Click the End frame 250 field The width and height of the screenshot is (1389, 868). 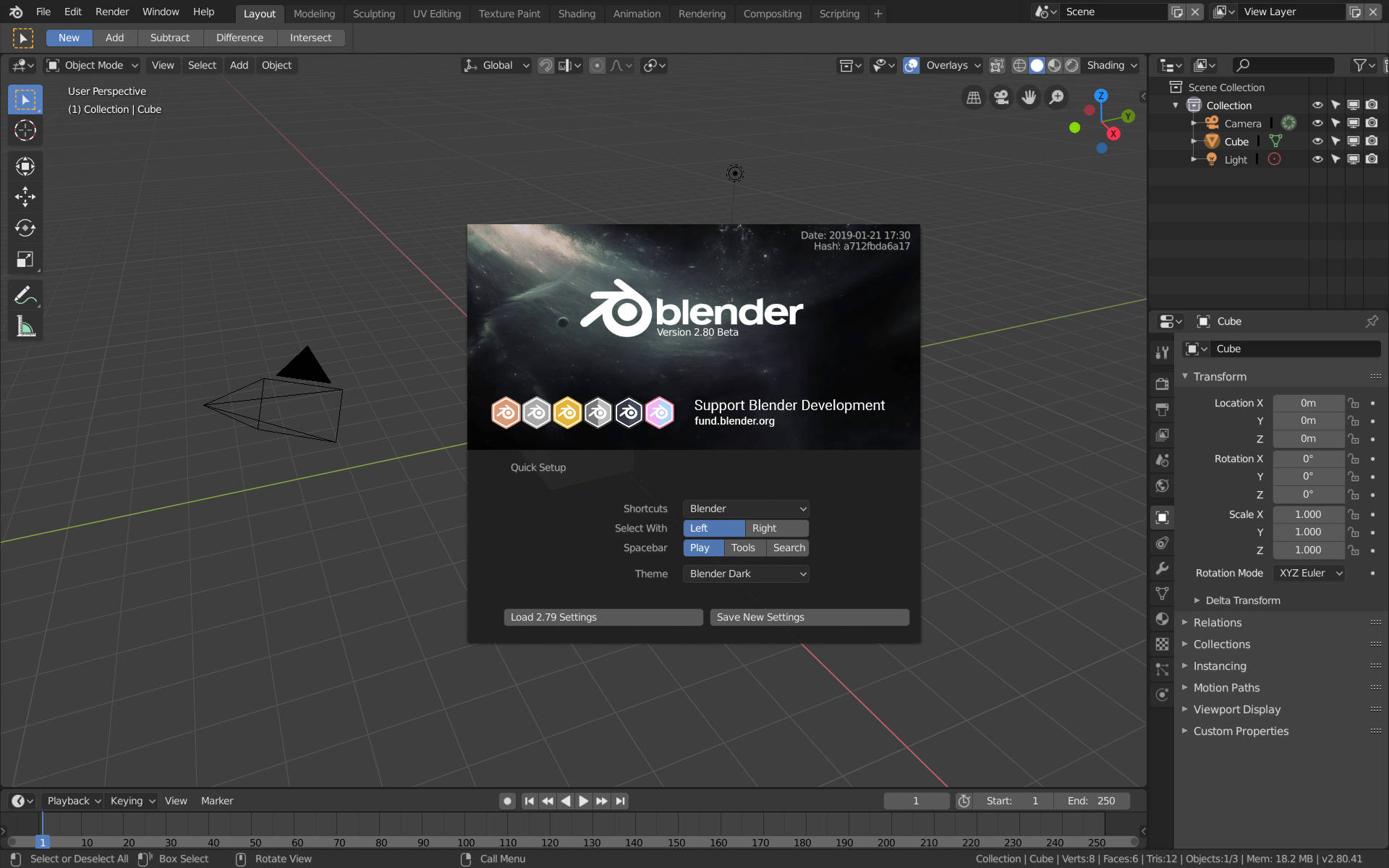click(1092, 801)
